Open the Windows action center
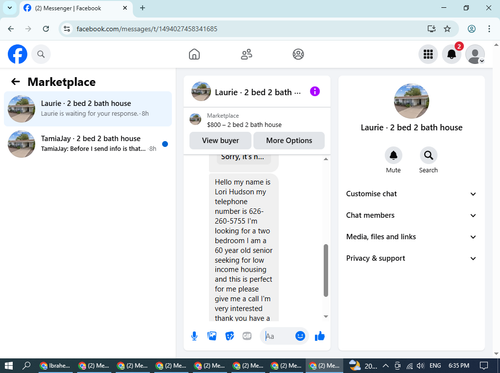 click(484, 366)
